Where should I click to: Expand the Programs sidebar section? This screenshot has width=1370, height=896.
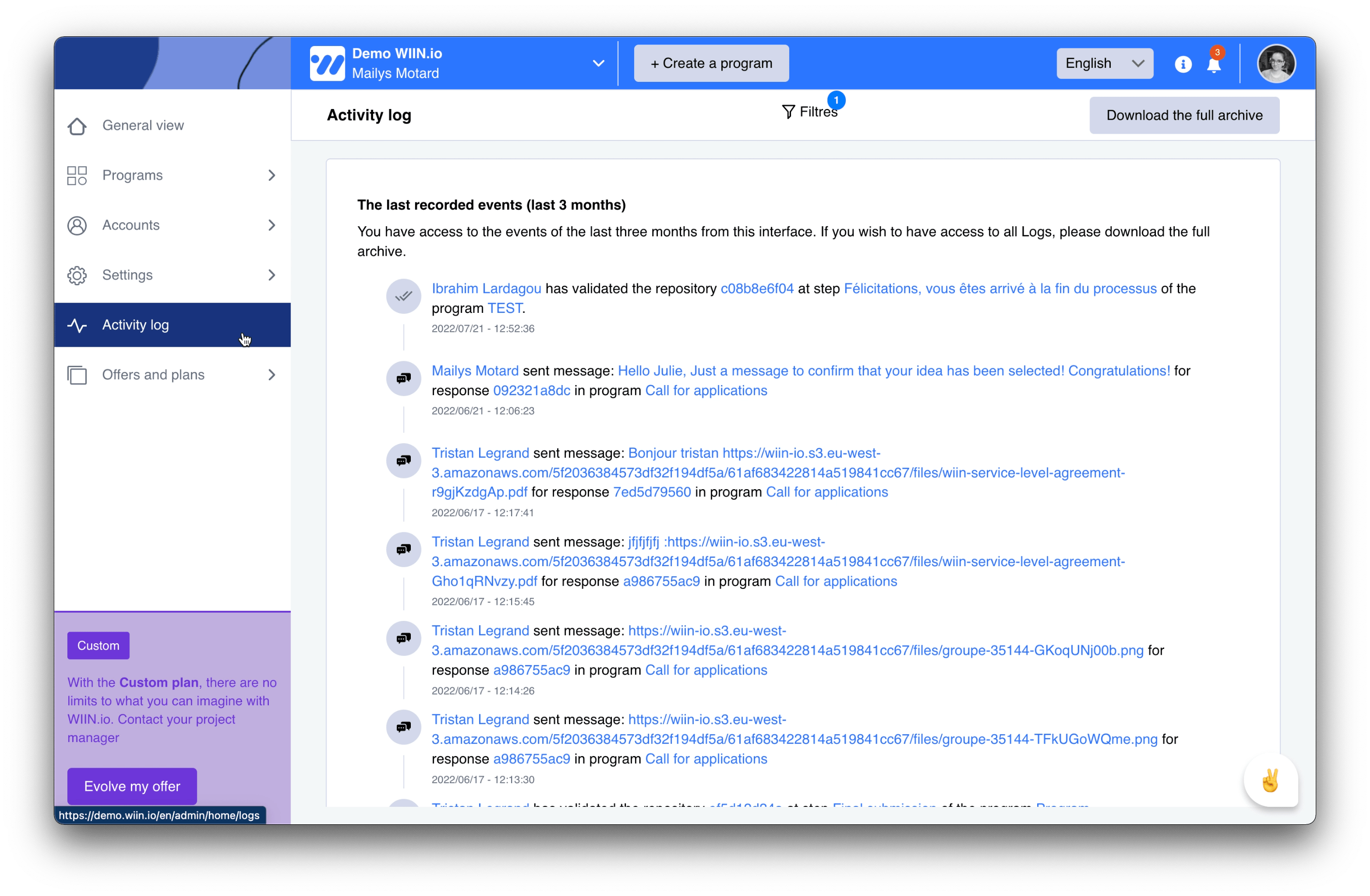click(272, 175)
